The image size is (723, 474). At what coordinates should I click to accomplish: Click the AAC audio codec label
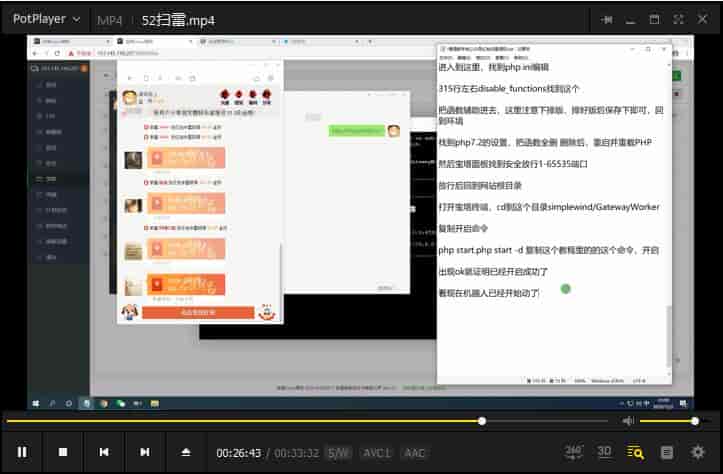(414, 453)
